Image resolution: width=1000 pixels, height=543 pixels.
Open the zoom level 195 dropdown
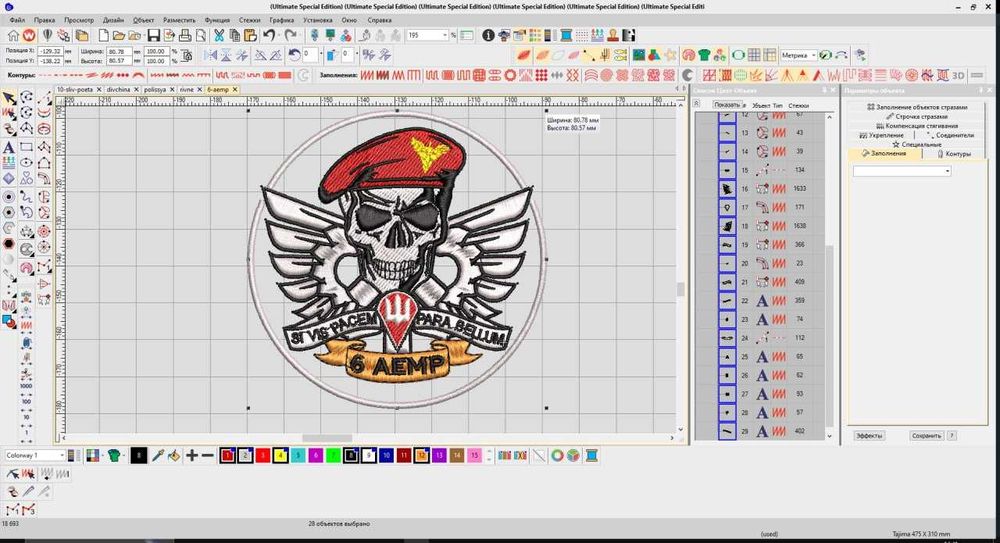pos(446,36)
